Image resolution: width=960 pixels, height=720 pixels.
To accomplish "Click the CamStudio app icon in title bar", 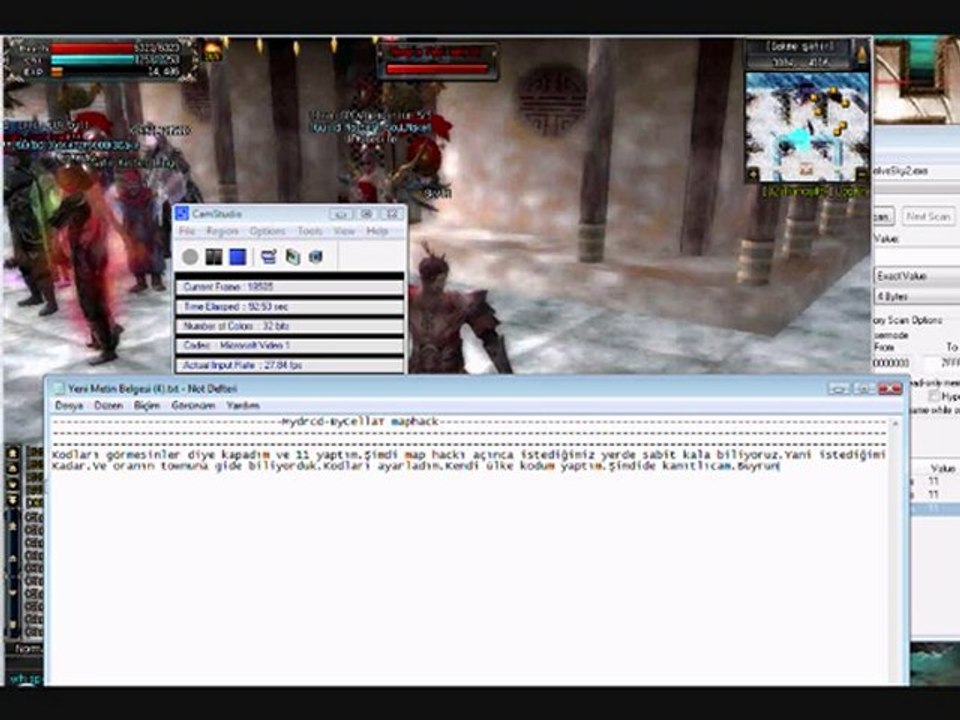I will pyautogui.click(x=182, y=213).
